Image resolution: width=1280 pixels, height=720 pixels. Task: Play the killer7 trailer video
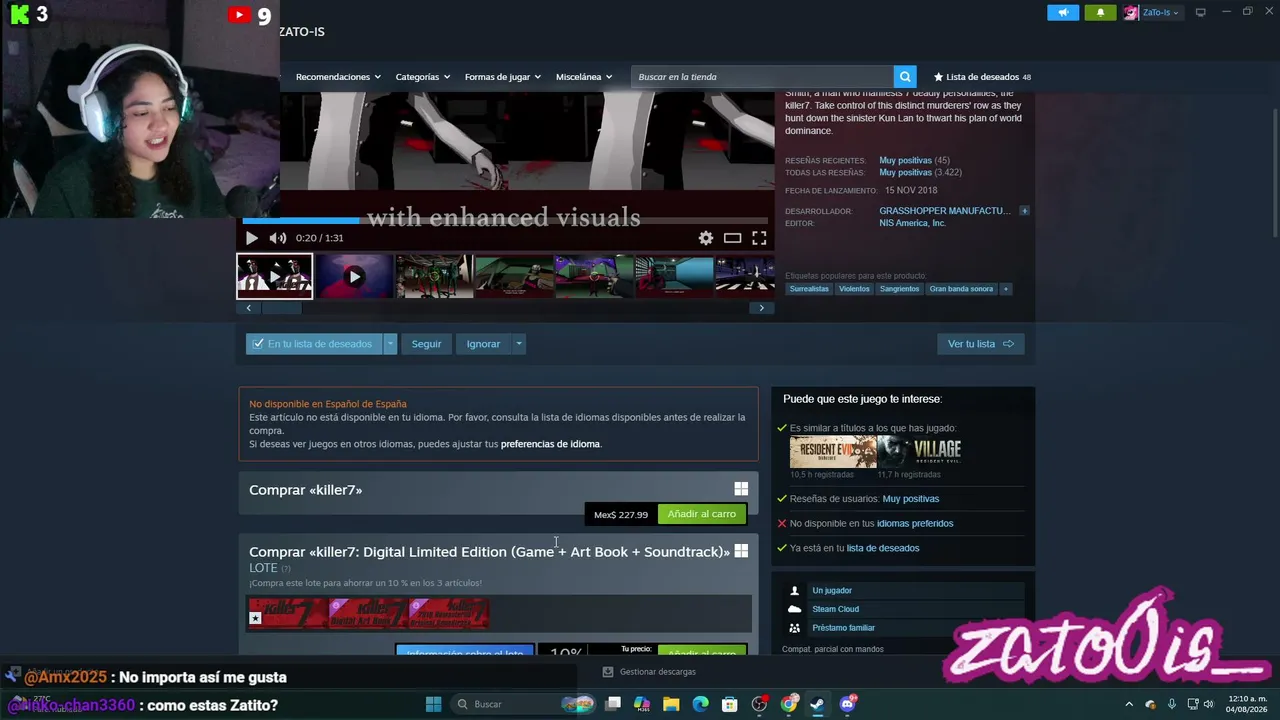coord(251,238)
